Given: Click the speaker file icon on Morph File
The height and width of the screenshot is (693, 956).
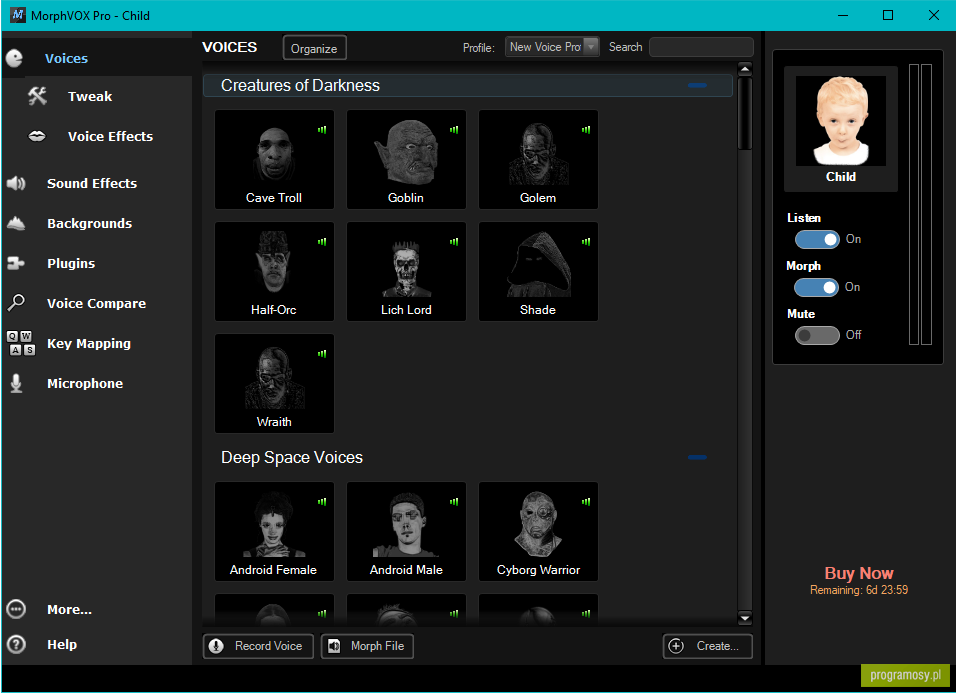Looking at the screenshot, I should coord(334,646).
